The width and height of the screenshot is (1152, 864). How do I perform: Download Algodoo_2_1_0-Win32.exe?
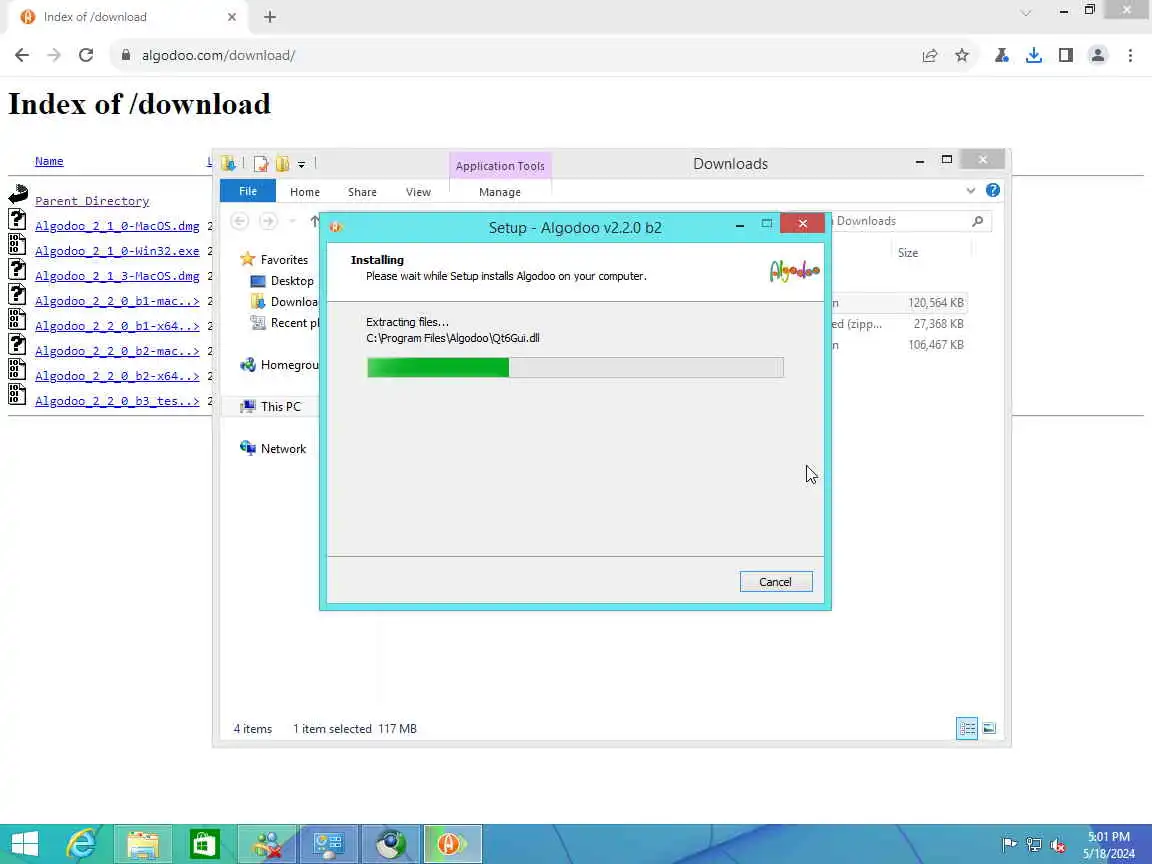117,251
